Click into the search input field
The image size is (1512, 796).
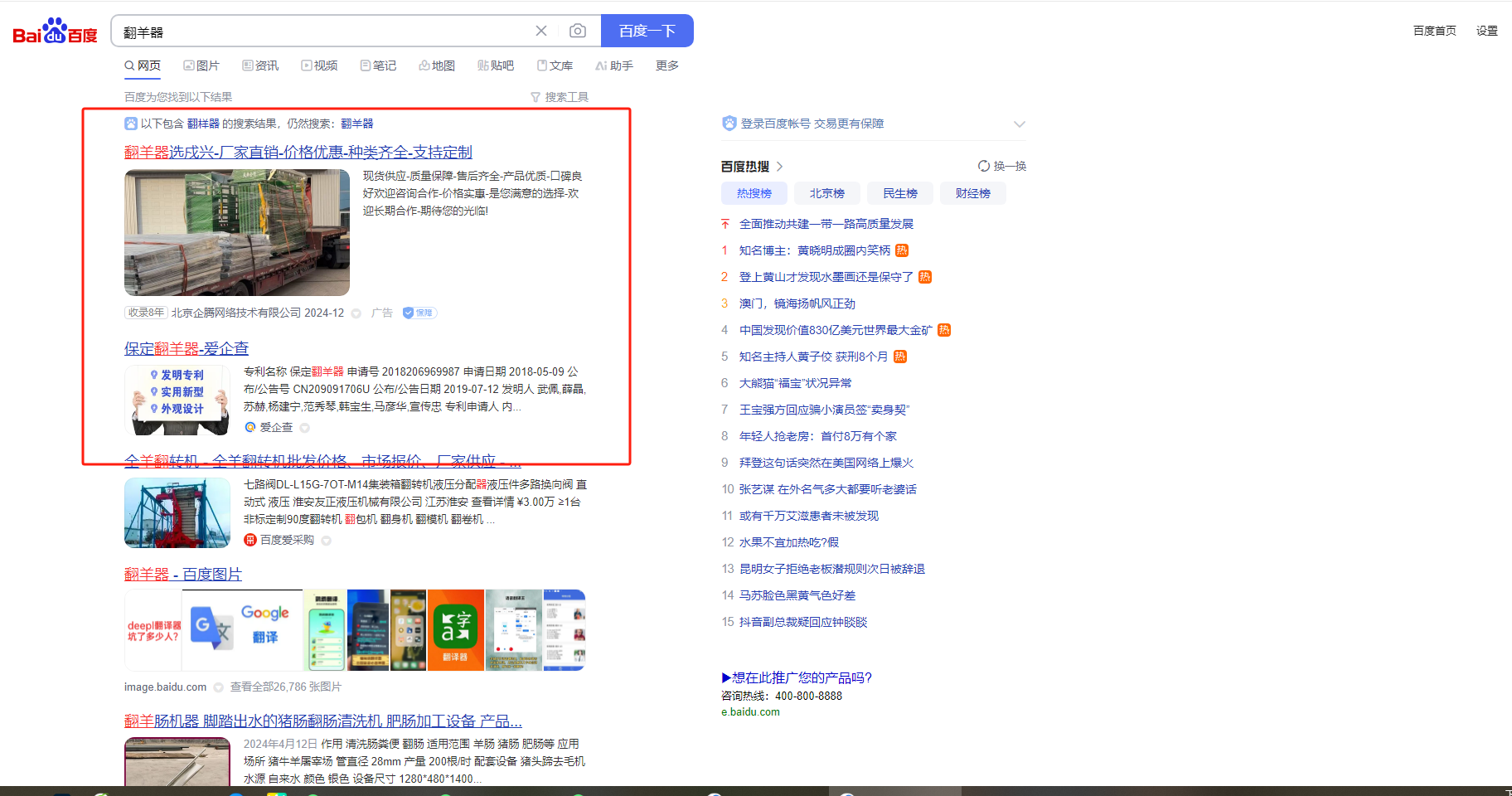[323, 32]
